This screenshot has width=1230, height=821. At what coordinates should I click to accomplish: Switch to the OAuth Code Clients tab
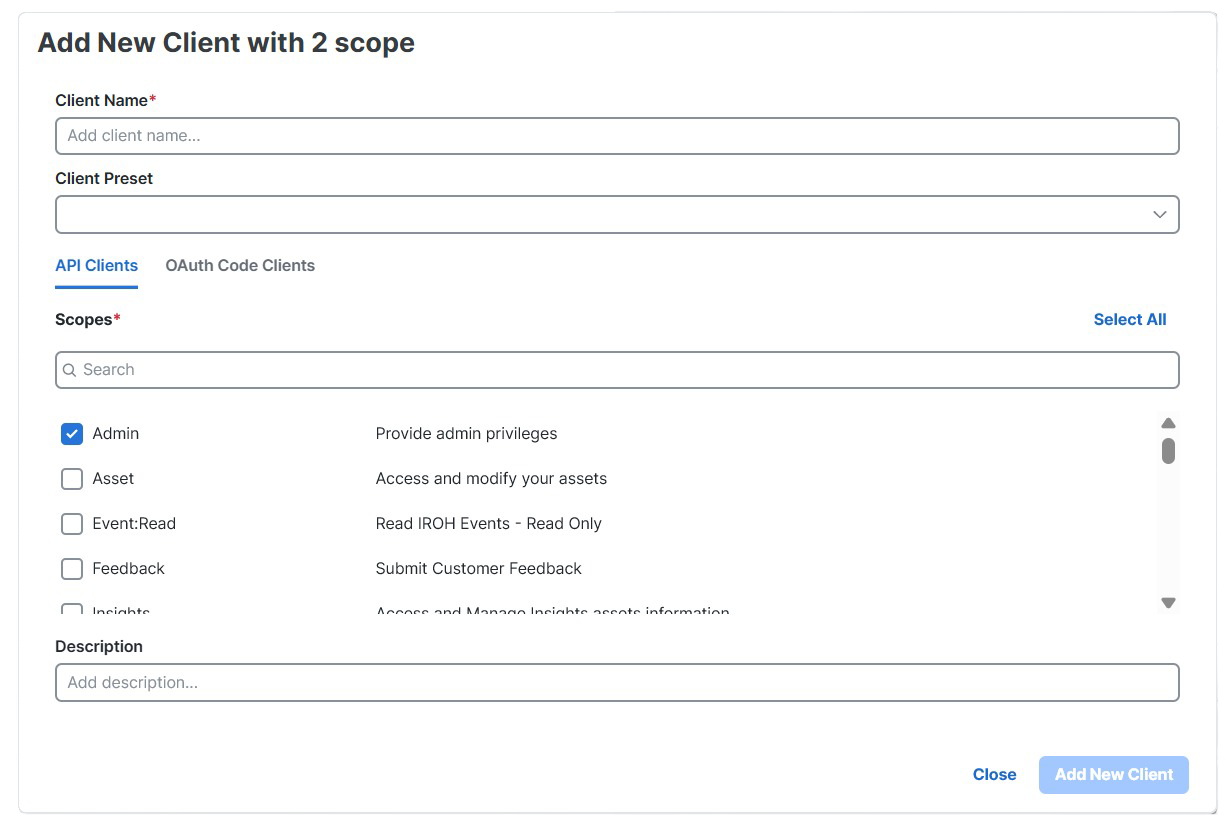(240, 265)
